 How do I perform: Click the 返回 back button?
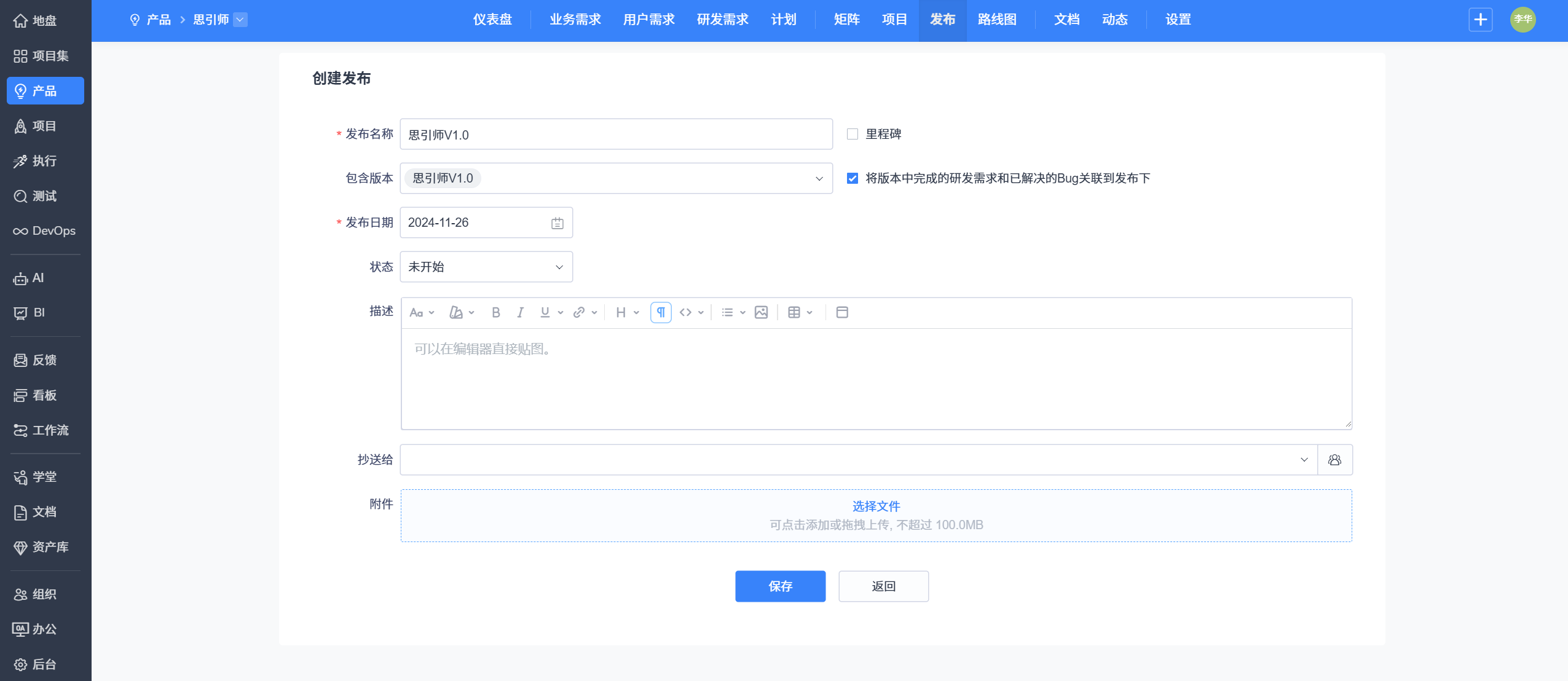(883, 586)
